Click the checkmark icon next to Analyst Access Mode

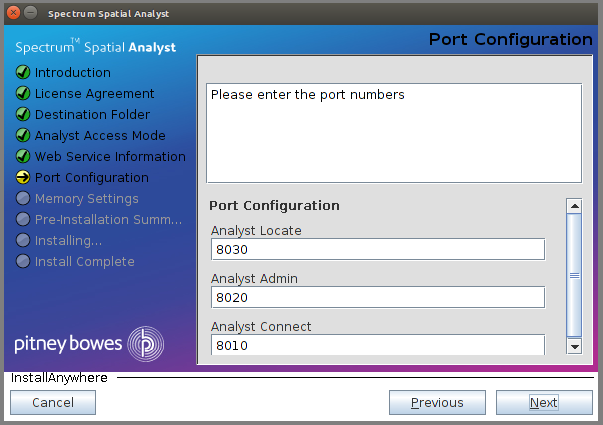point(23,136)
